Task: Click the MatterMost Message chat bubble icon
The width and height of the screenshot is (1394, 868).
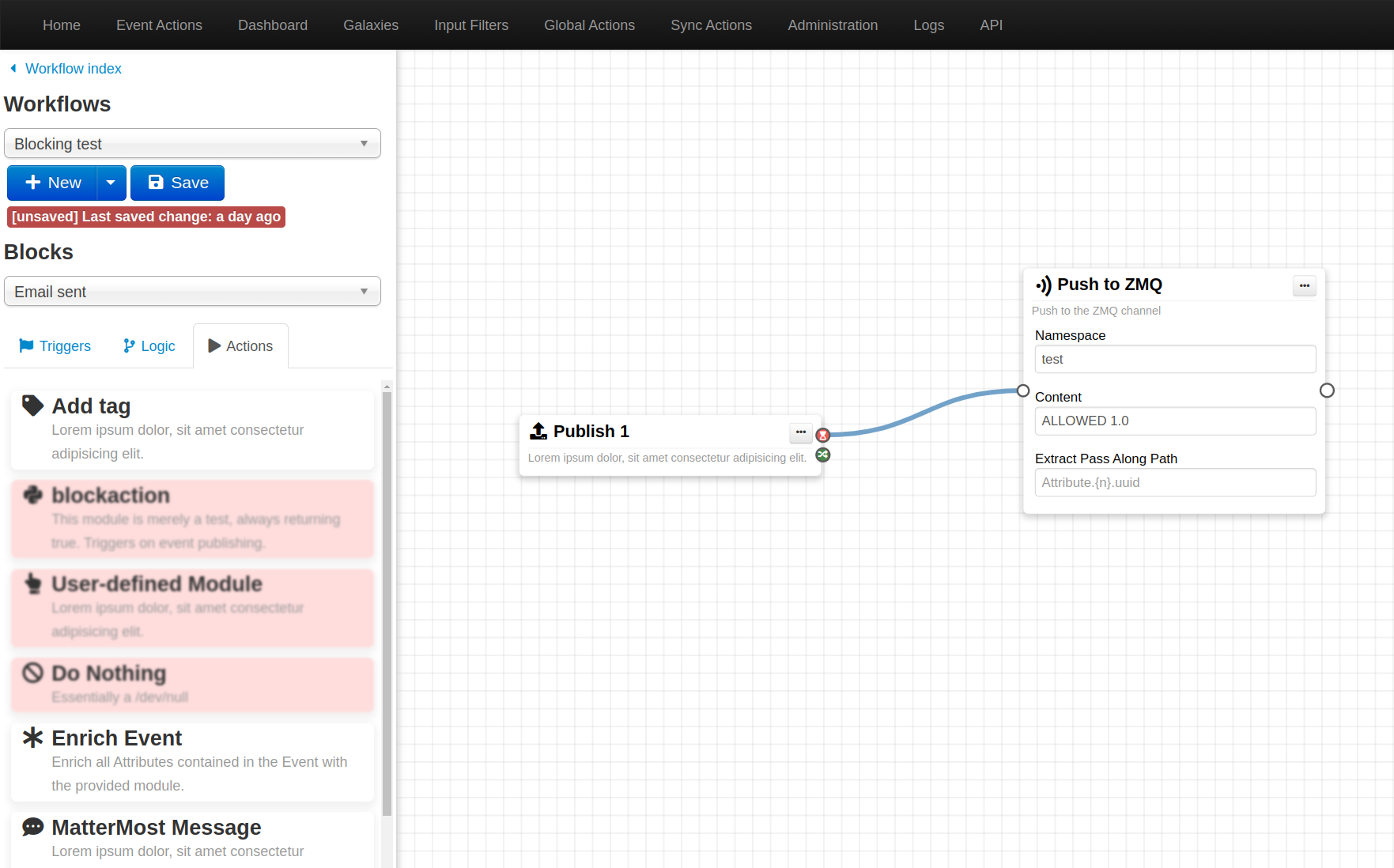Action: [32, 827]
